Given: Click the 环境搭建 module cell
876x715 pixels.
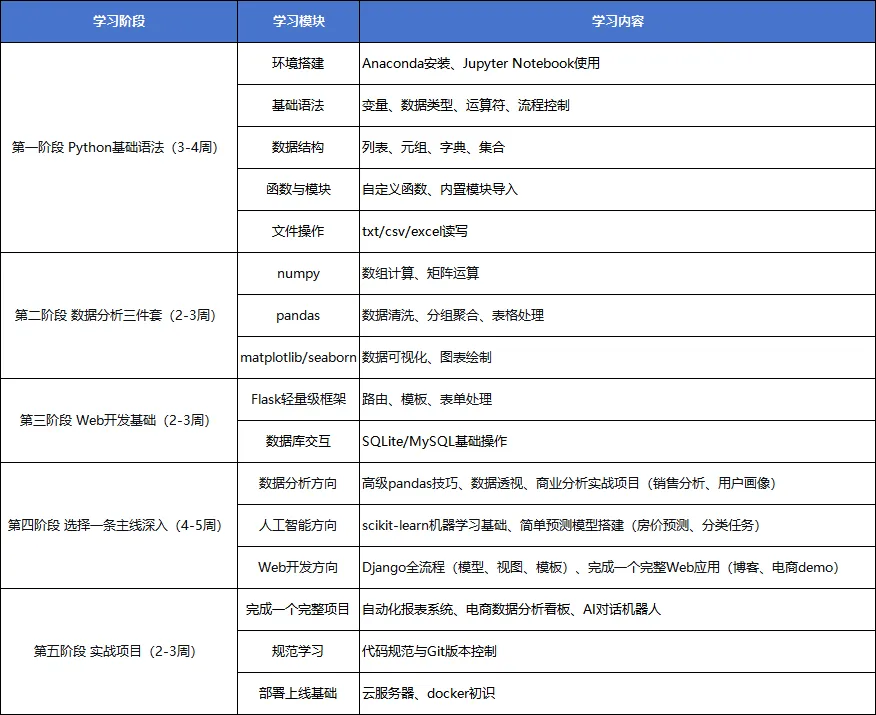Looking at the screenshot, I should 298,64.
